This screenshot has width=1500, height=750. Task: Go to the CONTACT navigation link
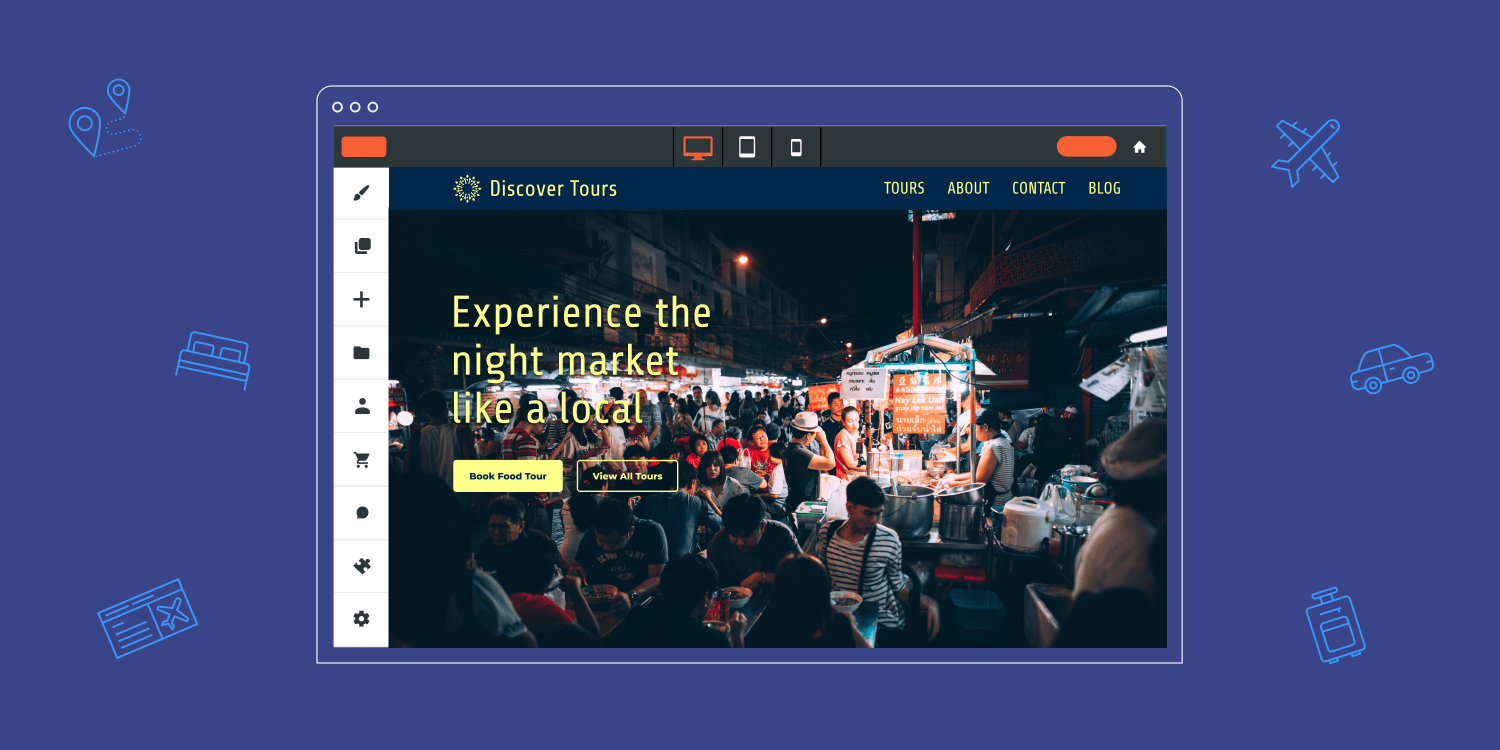pyautogui.click(x=1038, y=188)
